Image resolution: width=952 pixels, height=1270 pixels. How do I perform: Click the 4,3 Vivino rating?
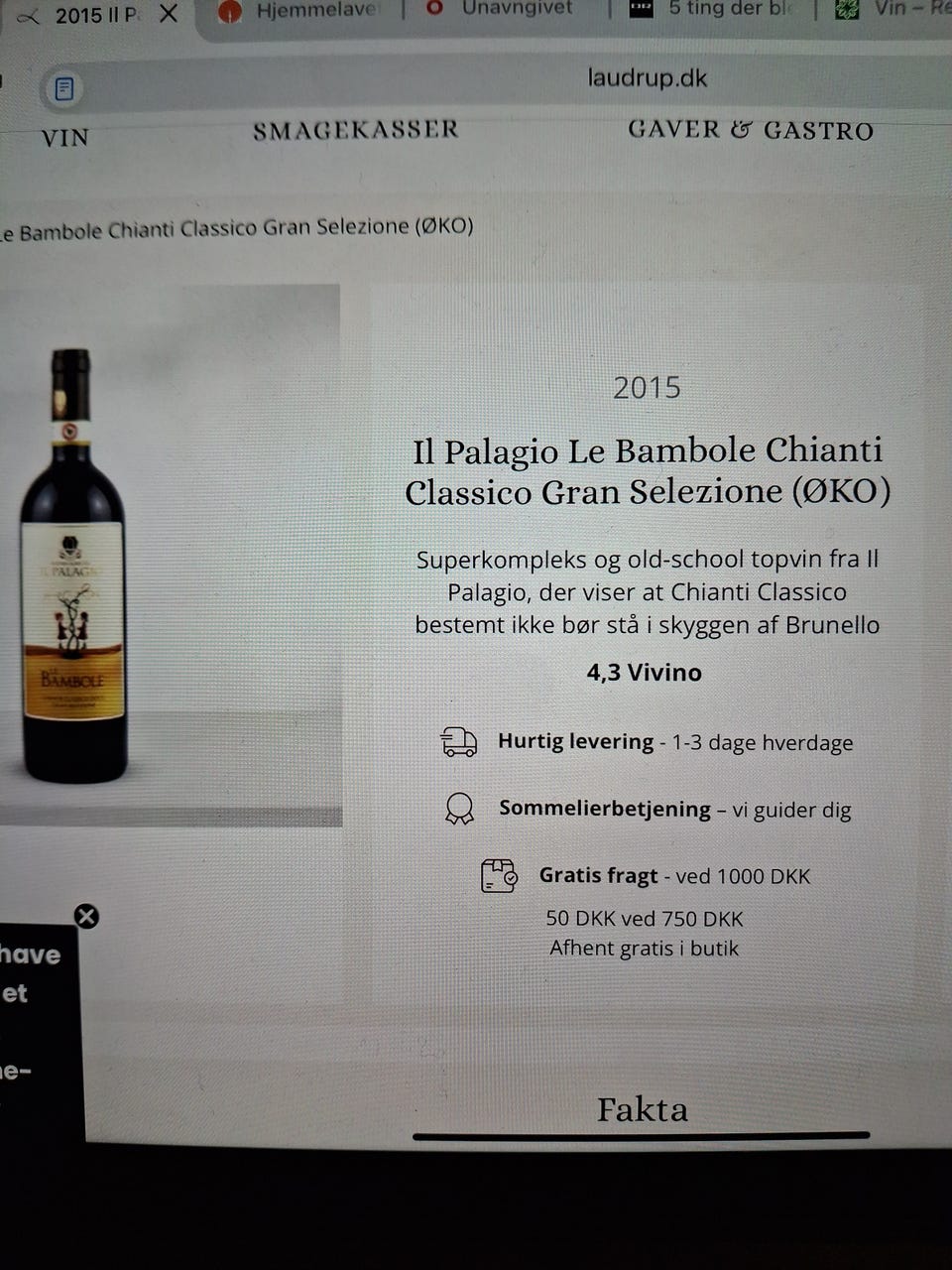click(x=645, y=673)
